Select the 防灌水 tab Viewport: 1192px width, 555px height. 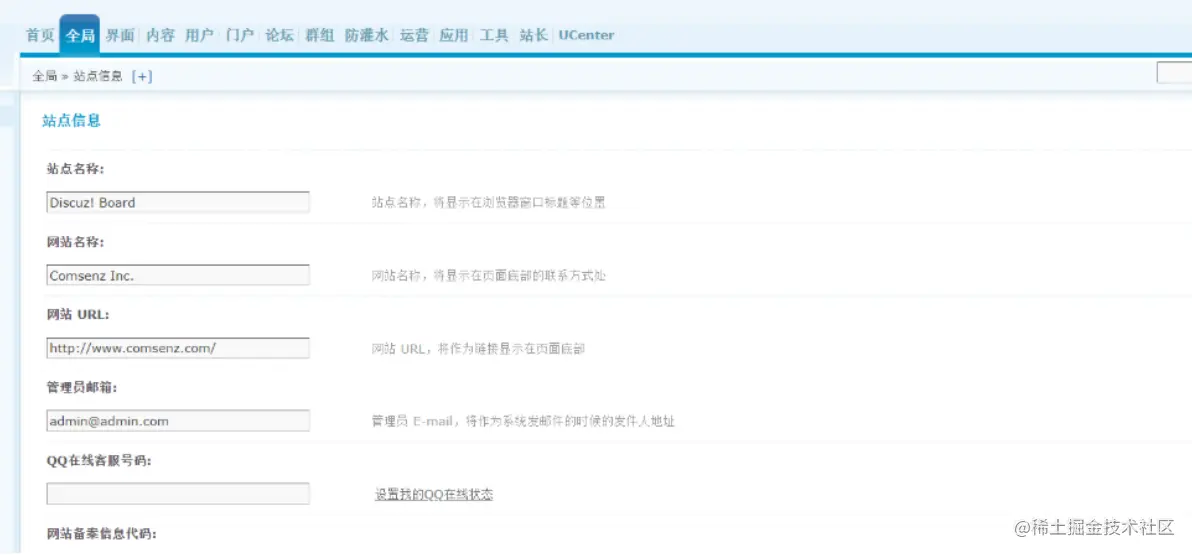[x=367, y=35]
